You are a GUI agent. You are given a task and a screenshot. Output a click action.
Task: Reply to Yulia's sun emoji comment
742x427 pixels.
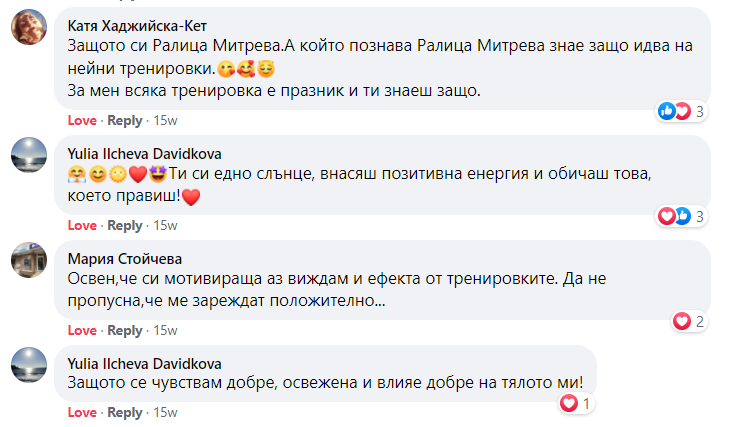pyautogui.click(x=124, y=225)
